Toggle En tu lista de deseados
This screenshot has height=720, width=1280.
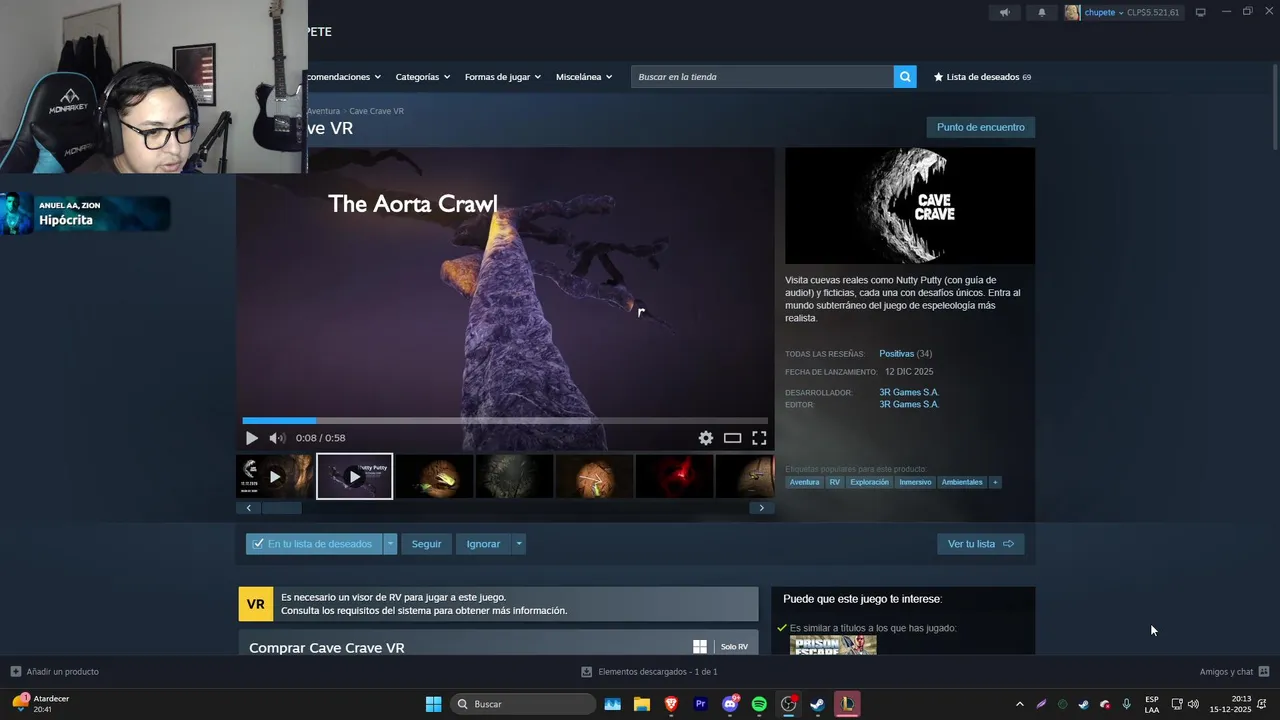314,544
